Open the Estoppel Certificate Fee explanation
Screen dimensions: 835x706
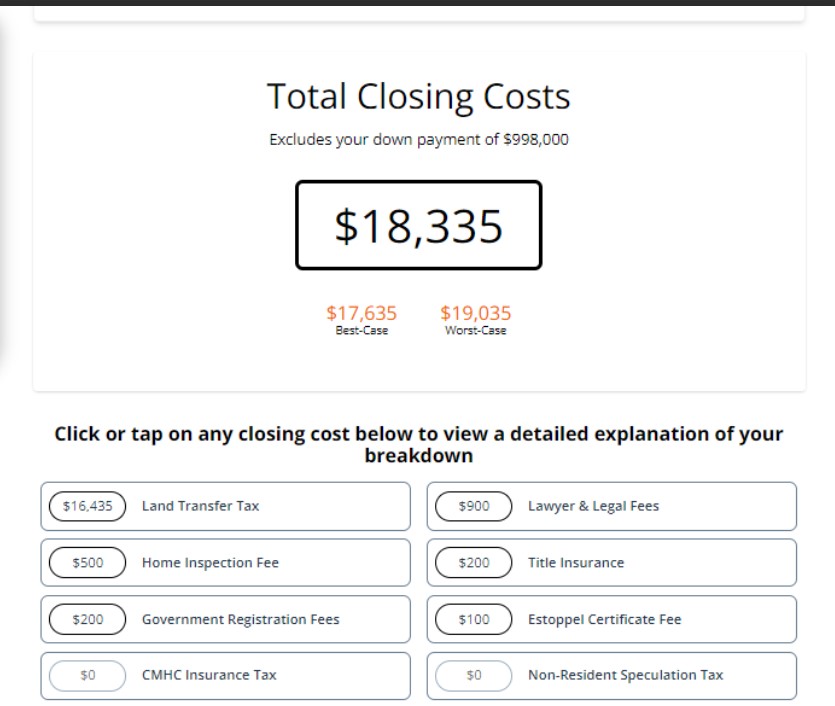pos(611,620)
